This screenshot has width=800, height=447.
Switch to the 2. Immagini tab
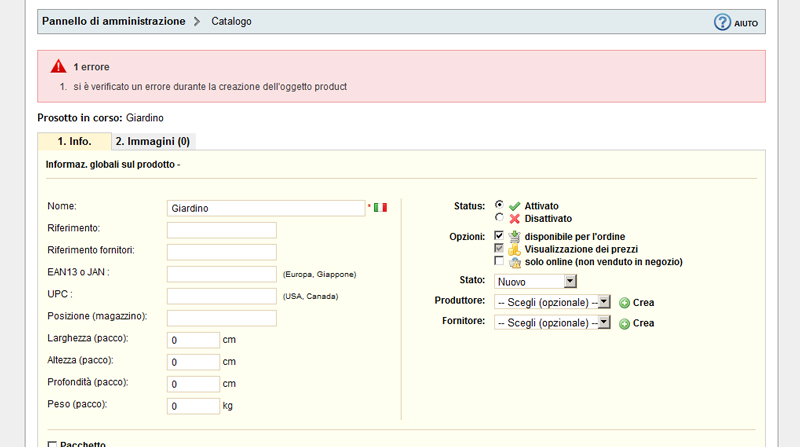151,142
